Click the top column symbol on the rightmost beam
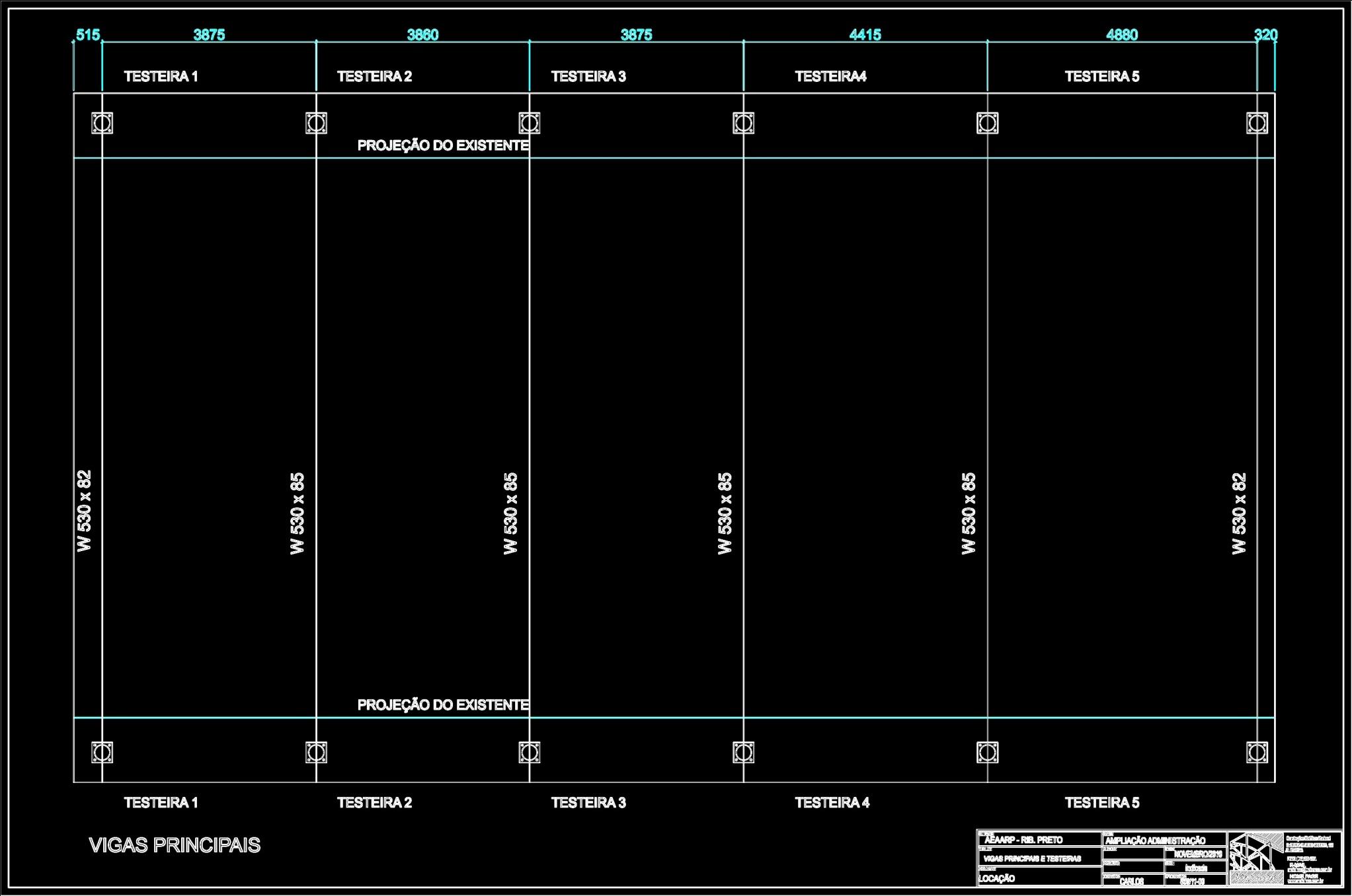Image resolution: width=1352 pixels, height=896 pixels. pos(1257,123)
